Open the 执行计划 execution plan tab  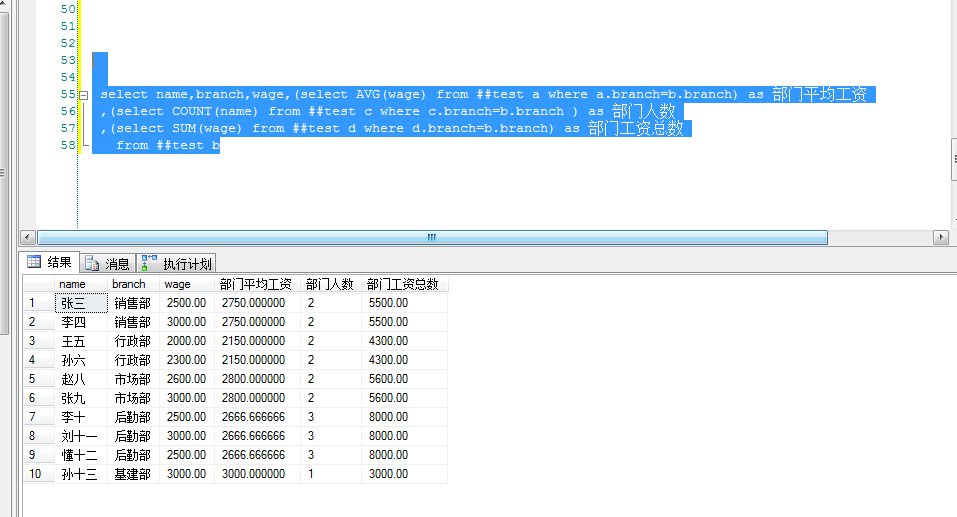tap(176, 264)
